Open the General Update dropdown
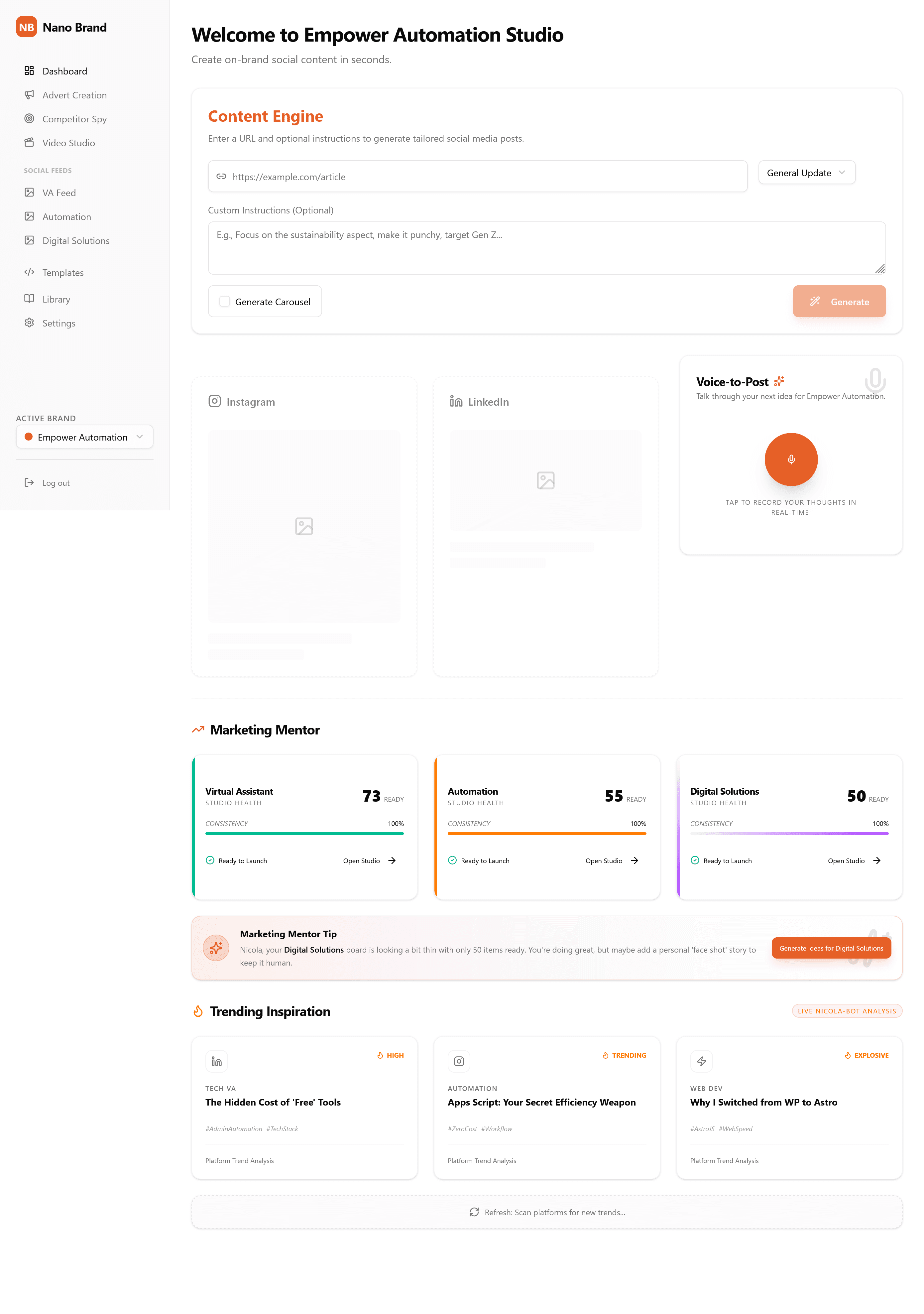Viewport: 924px width, 1314px height. [x=806, y=173]
